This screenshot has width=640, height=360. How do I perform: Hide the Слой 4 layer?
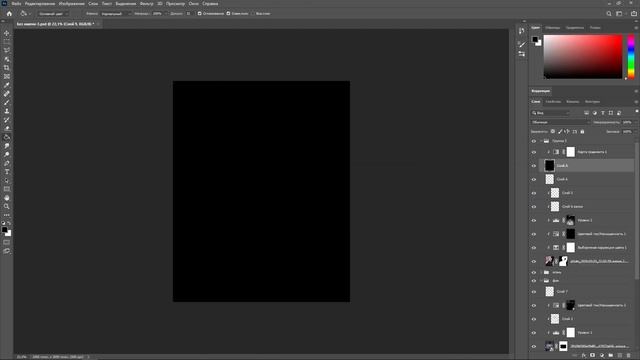click(533, 179)
